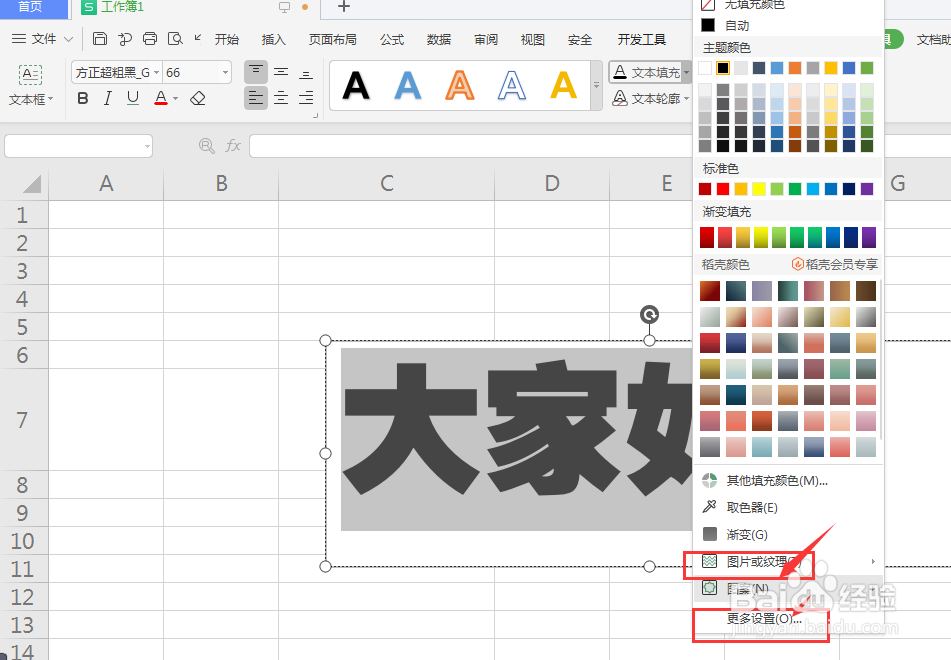Switch to the 页面布局 ribbon tab
951x660 pixels.
pyautogui.click(x=333, y=39)
